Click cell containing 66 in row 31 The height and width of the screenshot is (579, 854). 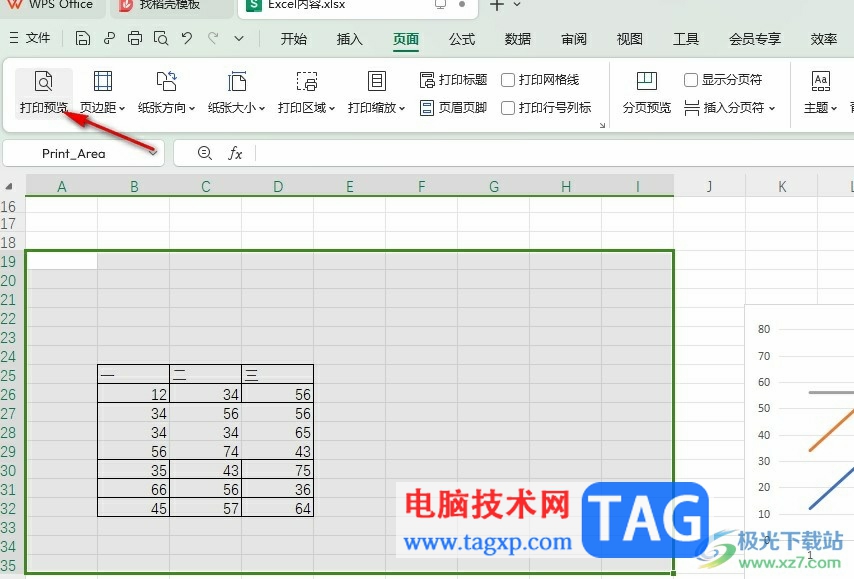pos(133,489)
